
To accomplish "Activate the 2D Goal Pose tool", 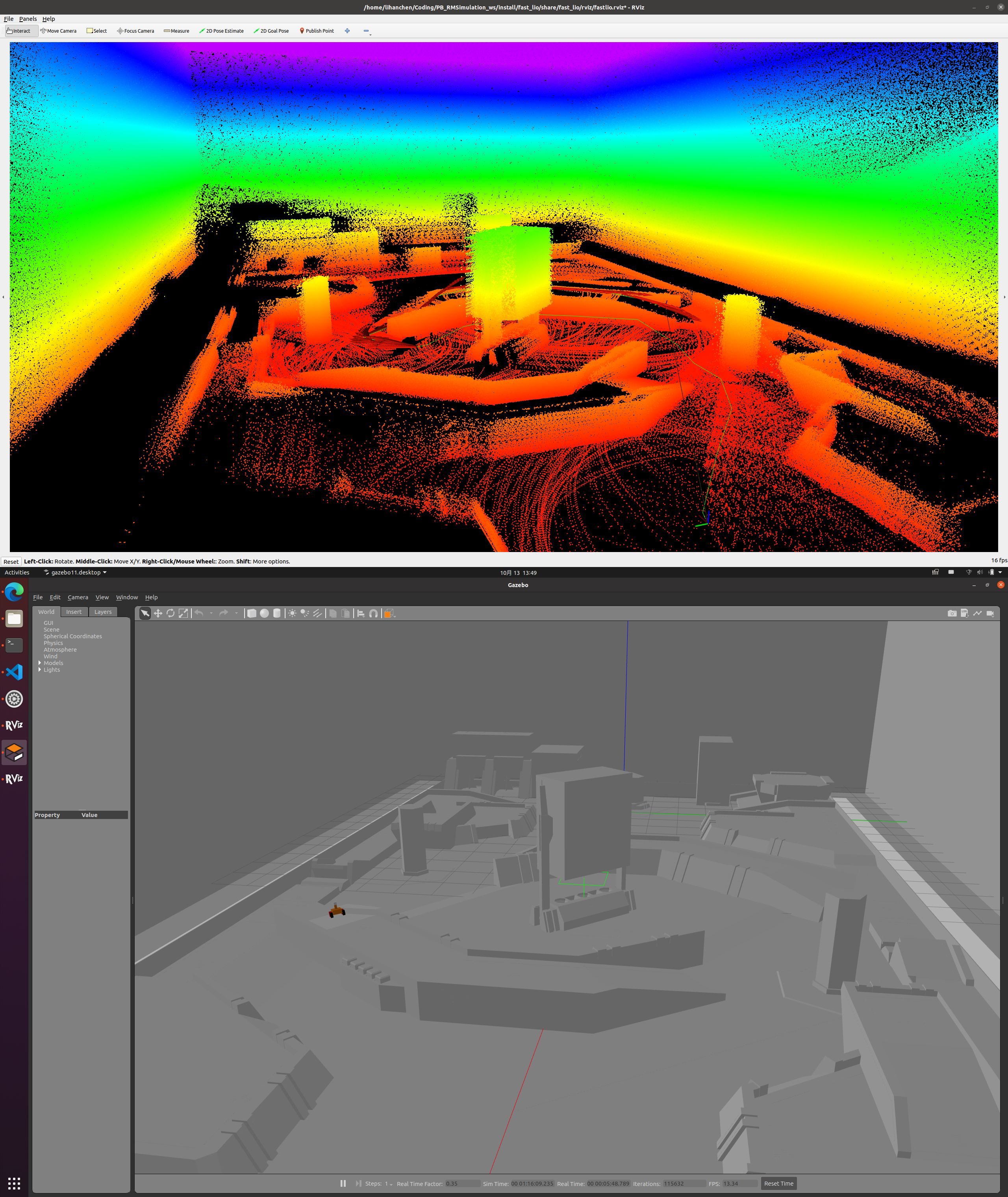I will (x=271, y=31).
